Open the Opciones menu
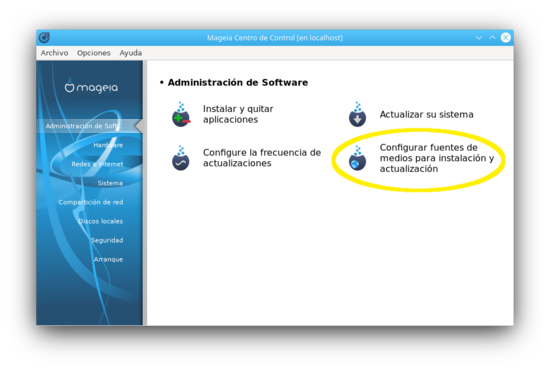This screenshot has height=369, width=550. 94,53
